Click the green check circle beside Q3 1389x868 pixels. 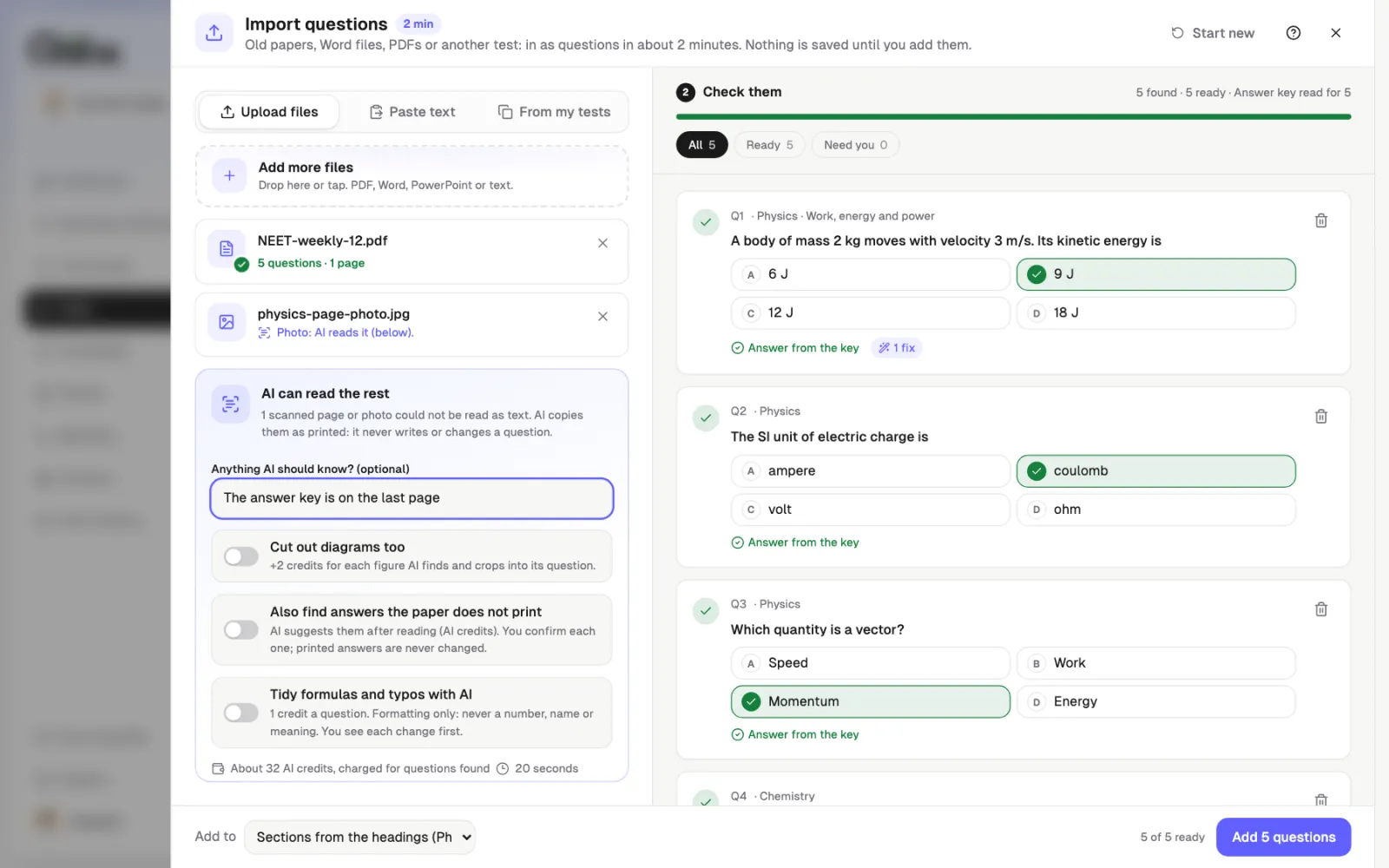pyautogui.click(x=706, y=611)
